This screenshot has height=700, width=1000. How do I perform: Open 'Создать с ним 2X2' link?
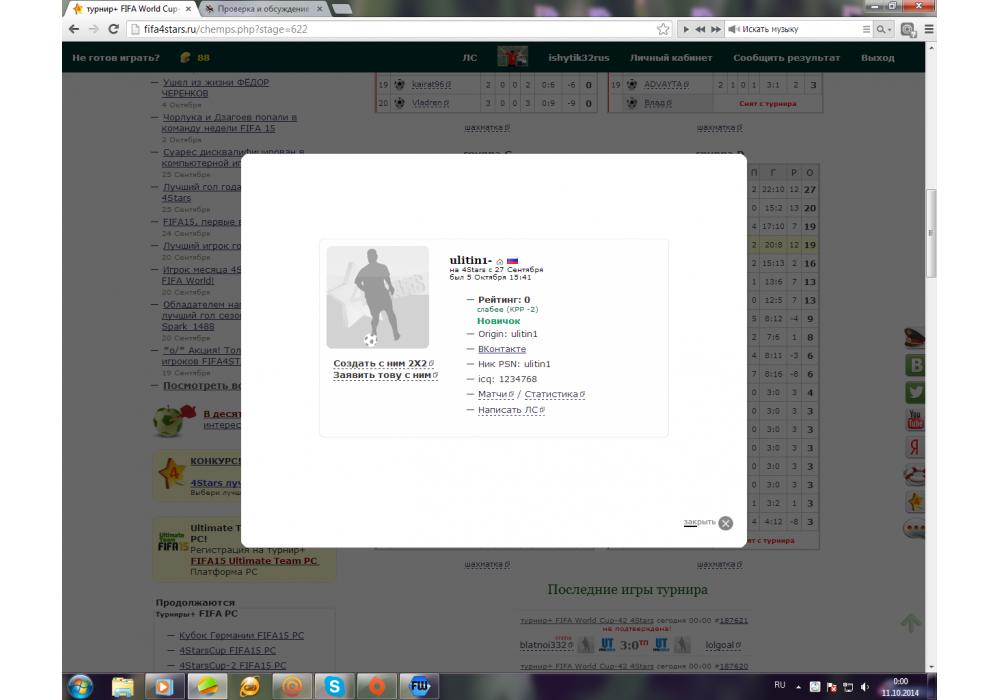point(383,363)
